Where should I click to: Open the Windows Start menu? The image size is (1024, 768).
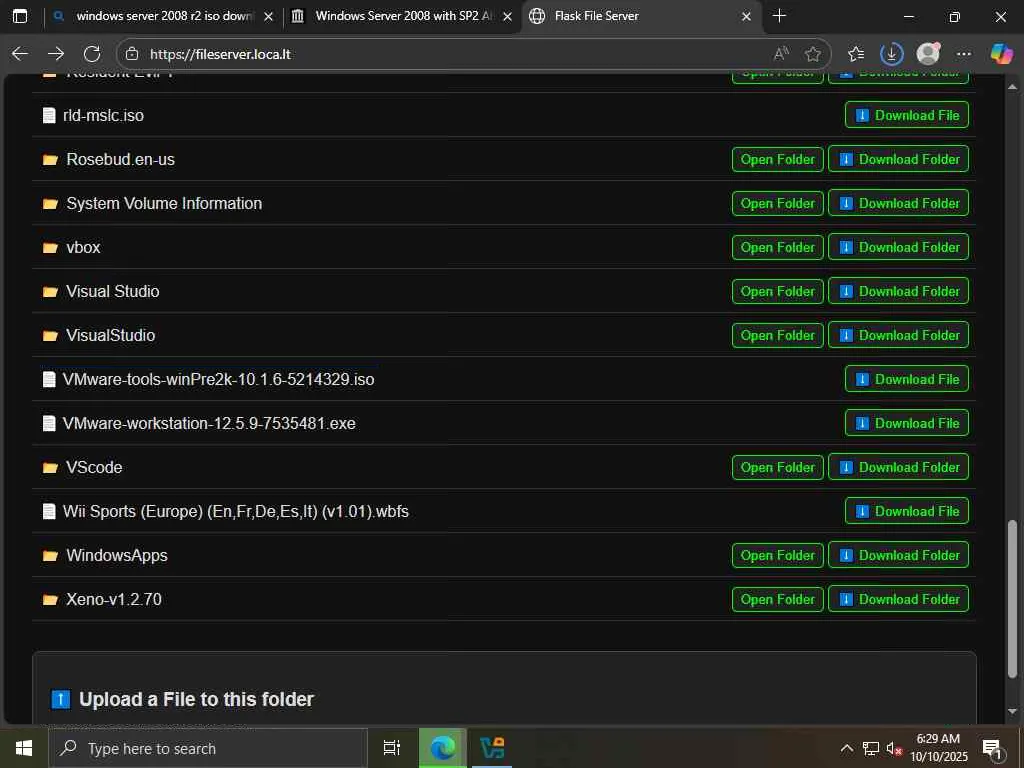coord(24,748)
